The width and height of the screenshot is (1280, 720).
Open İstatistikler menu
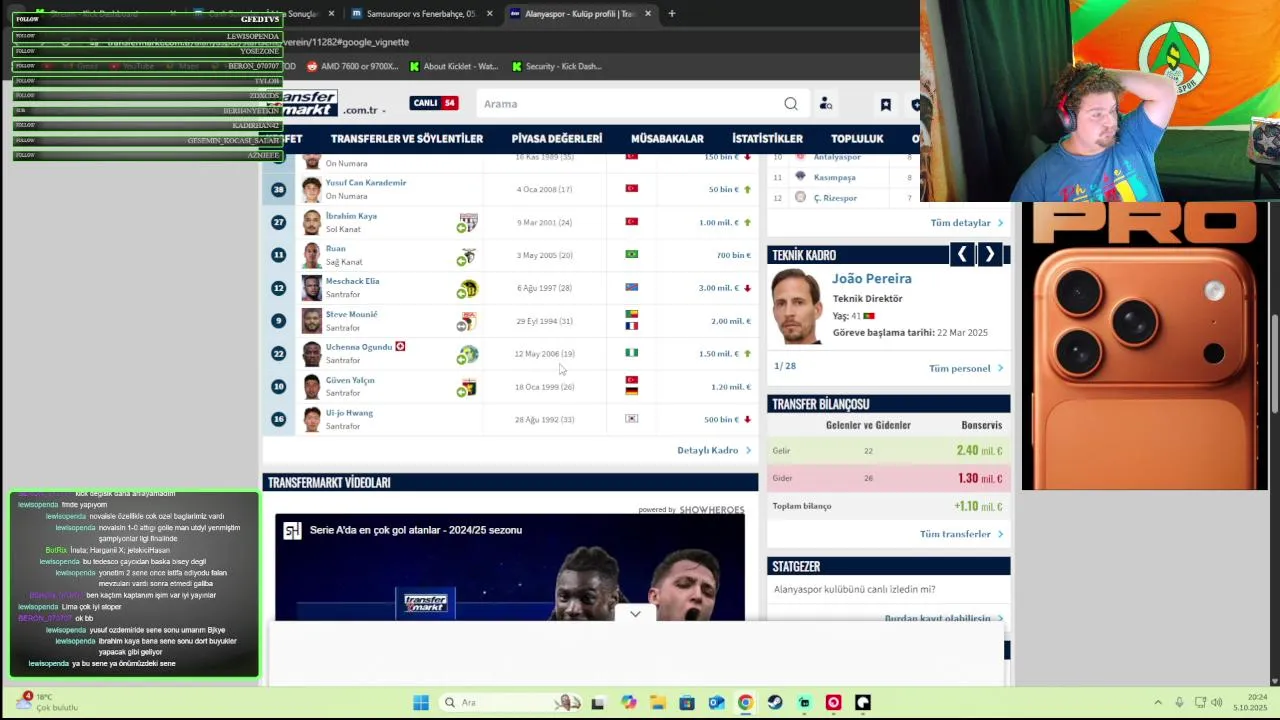767,139
